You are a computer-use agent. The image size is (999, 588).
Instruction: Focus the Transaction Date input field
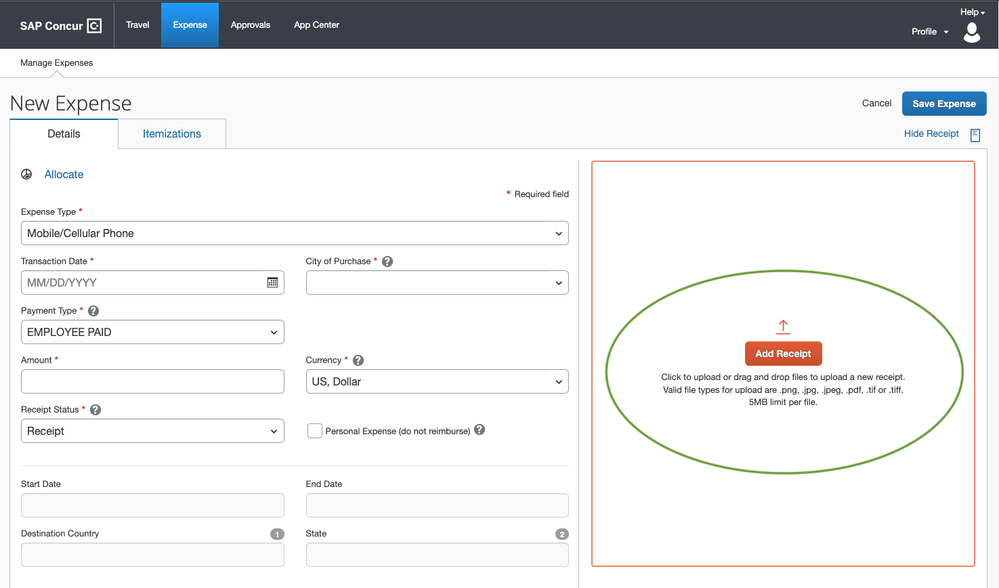pyautogui.click(x=152, y=283)
